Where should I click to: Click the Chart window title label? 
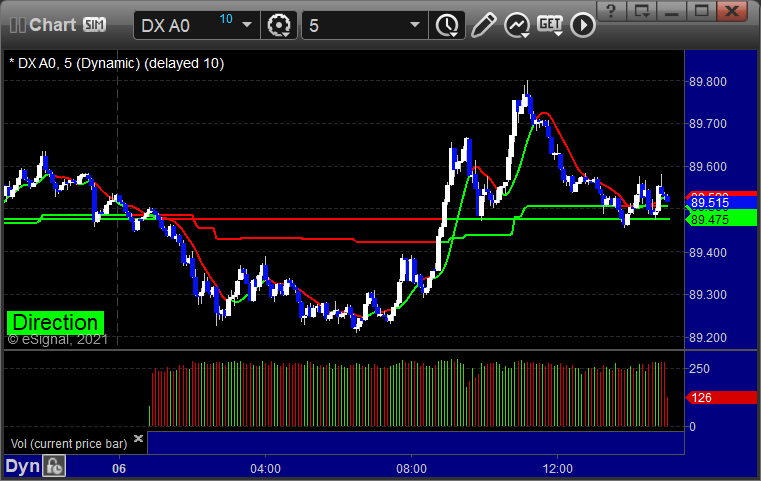tap(52, 25)
